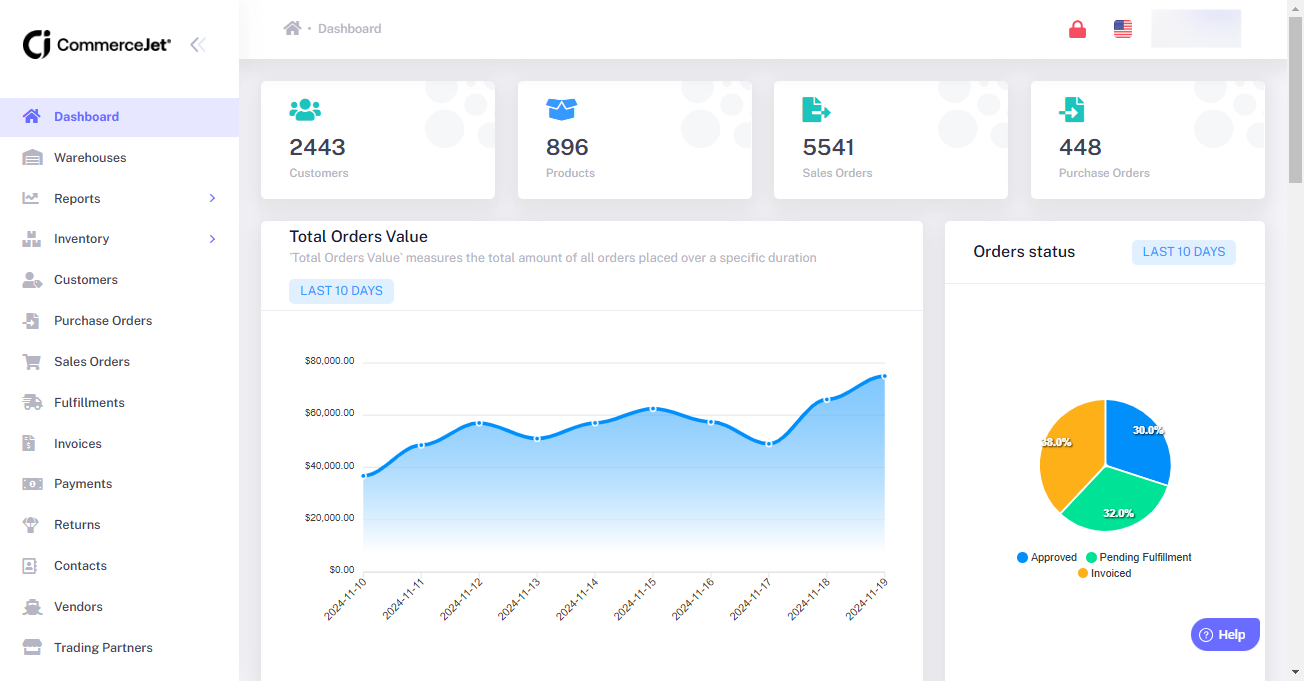Click the 5541 Sales Orders count

828,147
